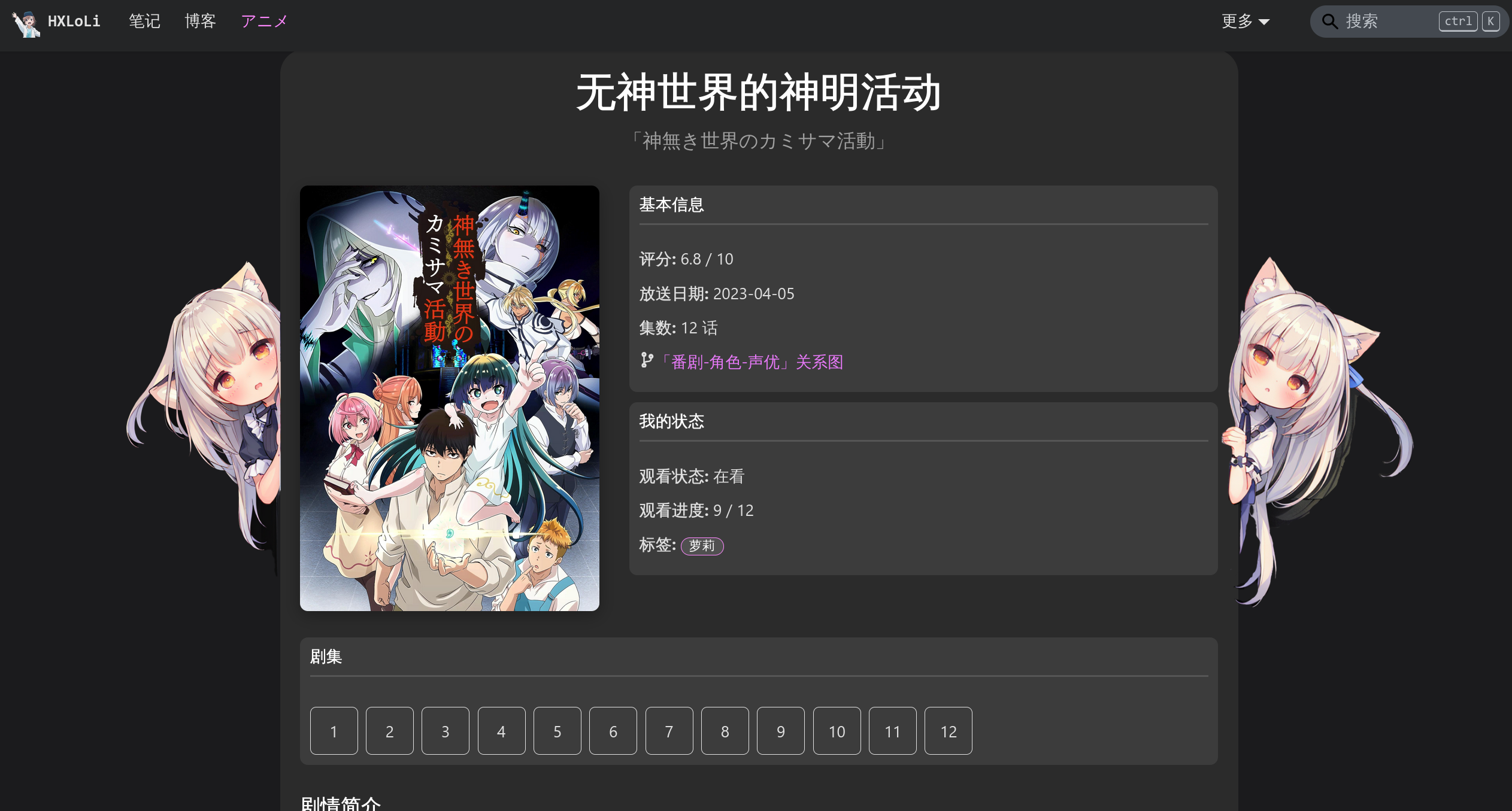Image resolution: width=1512 pixels, height=811 pixels.
Task: Open the 笔记 navigation item
Action: click(145, 22)
